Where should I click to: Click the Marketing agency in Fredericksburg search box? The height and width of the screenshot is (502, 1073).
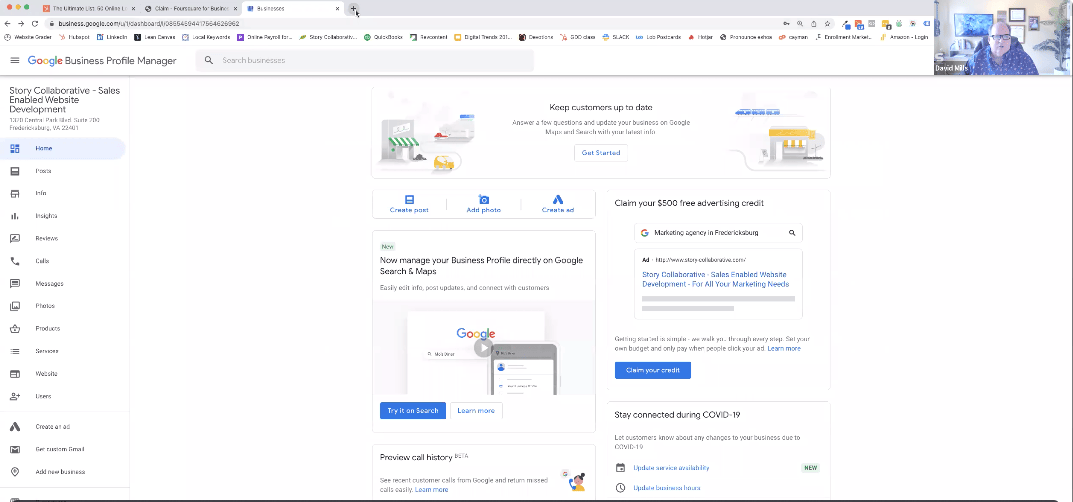[x=718, y=233]
